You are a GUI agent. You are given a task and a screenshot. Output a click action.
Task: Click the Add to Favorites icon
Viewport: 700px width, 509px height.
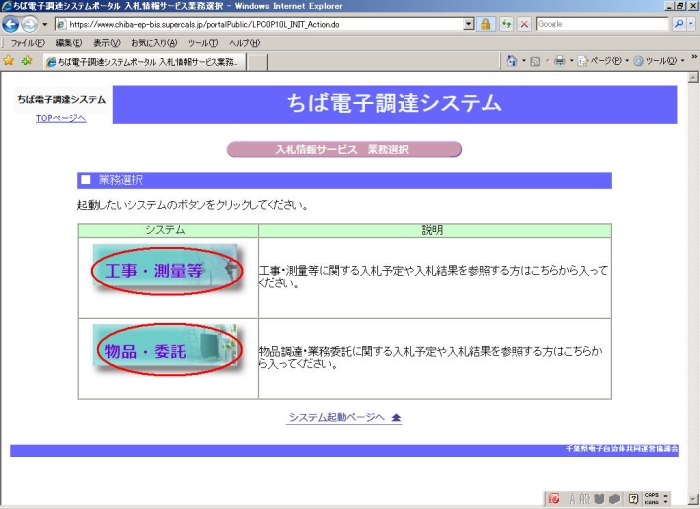coord(27,60)
